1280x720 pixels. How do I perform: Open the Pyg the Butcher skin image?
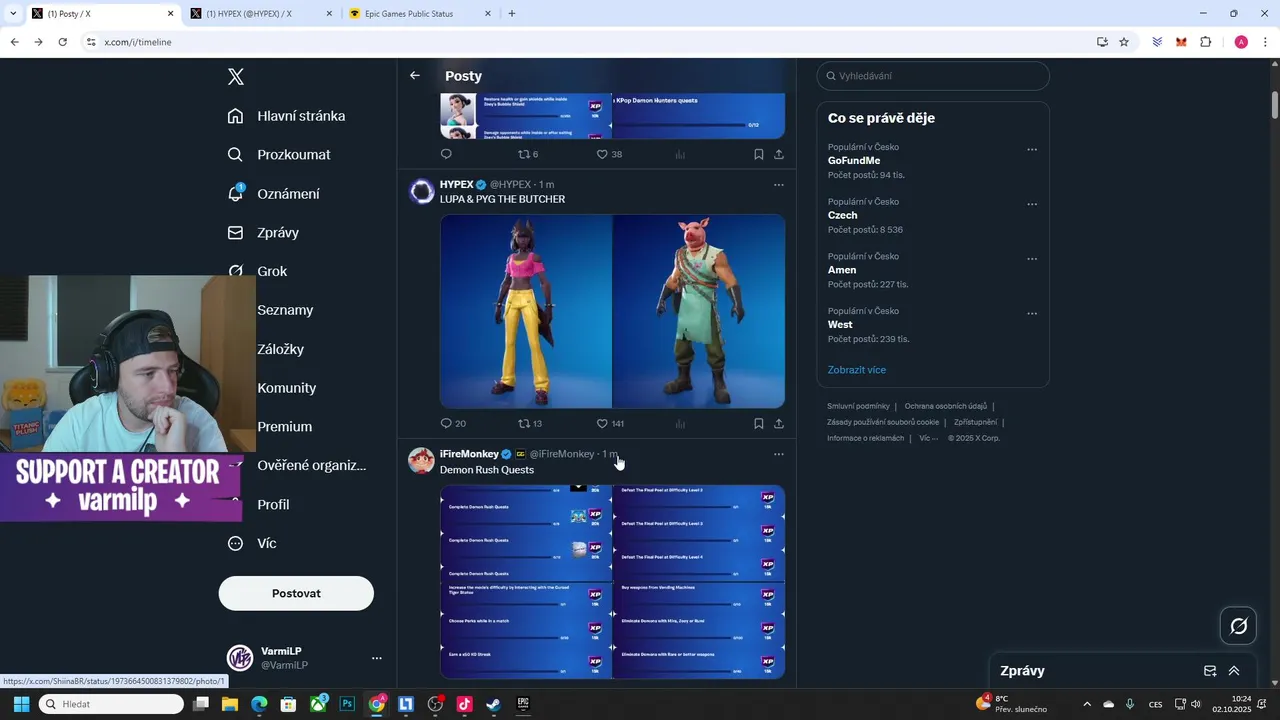pos(699,311)
